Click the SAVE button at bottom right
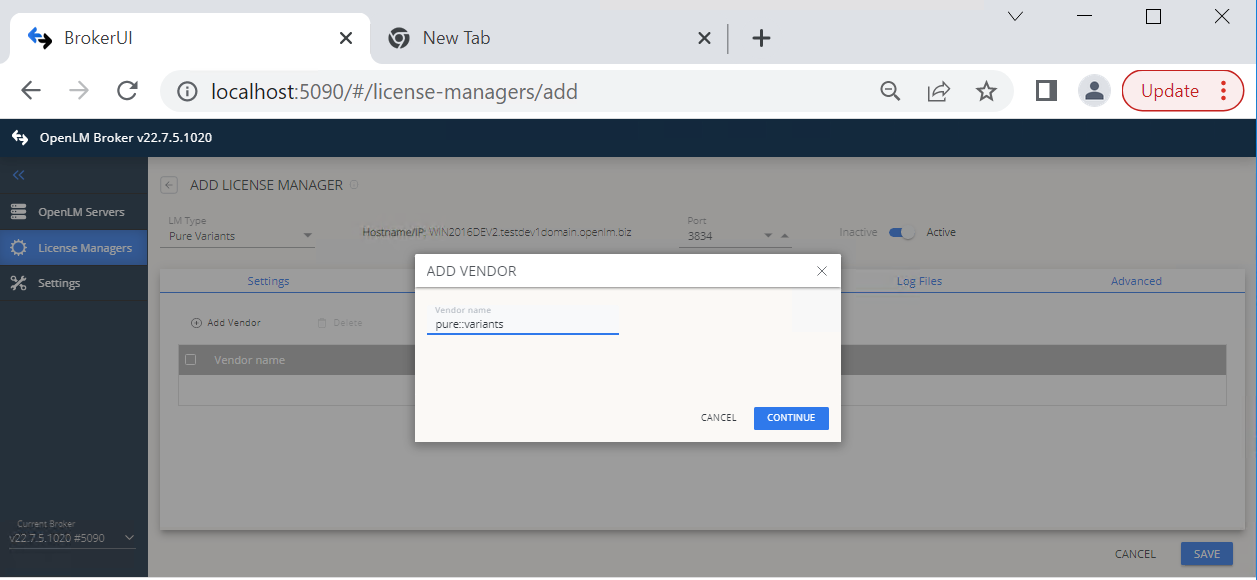This screenshot has width=1257, height=580. click(x=1206, y=553)
